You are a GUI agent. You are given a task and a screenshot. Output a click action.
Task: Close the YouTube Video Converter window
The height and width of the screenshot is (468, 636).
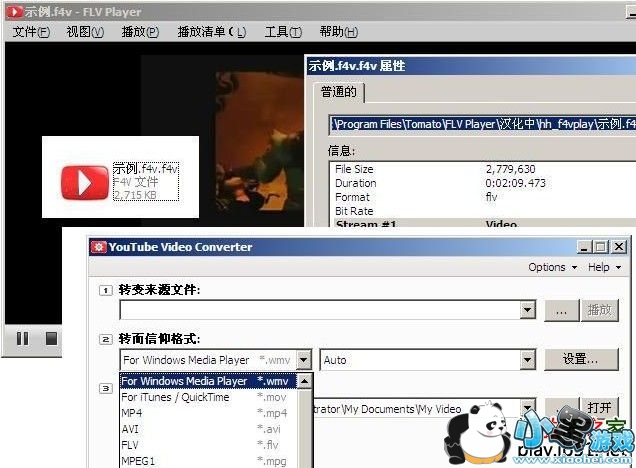click(x=619, y=247)
